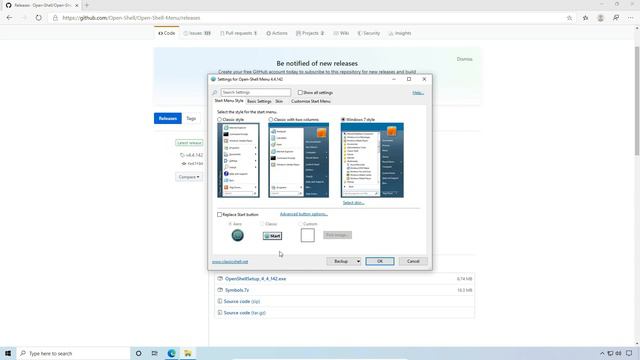640x360 pixels.
Task: Switch to the Skin tab
Action: tap(279, 101)
